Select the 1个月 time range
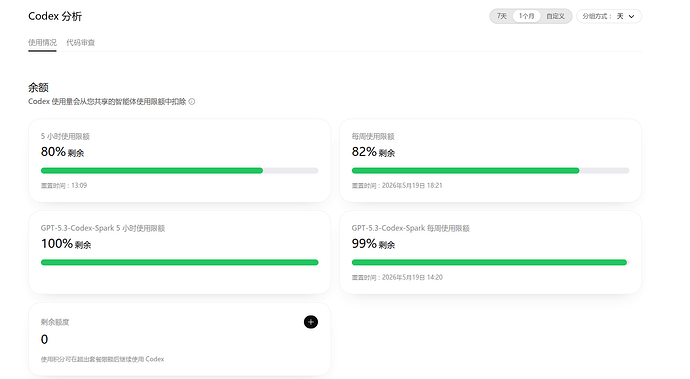Viewport: 690px width, 379px height. pos(526,16)
